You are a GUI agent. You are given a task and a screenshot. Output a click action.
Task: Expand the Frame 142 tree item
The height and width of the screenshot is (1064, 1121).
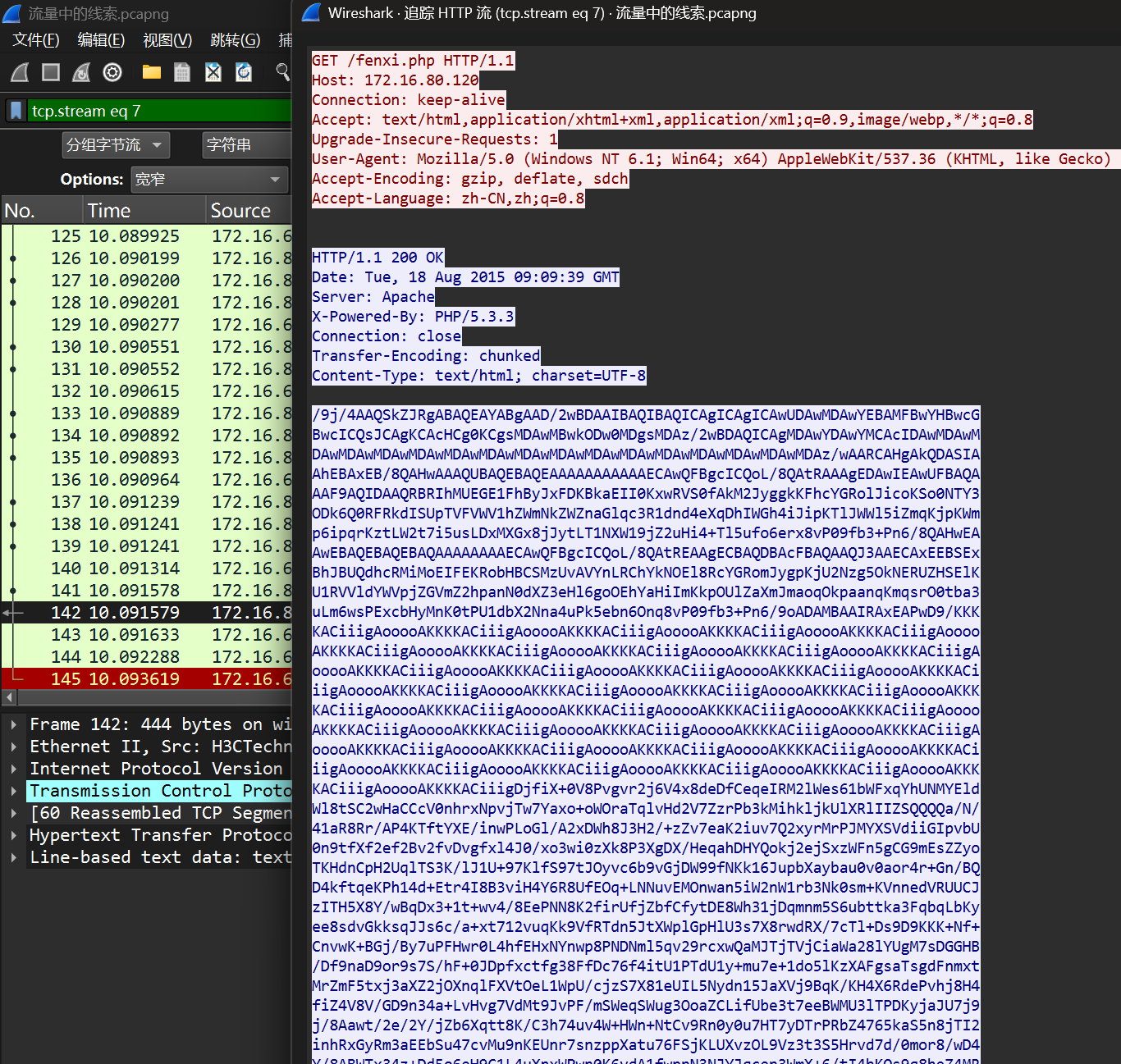pyautogui.click(x=14, y=724)
